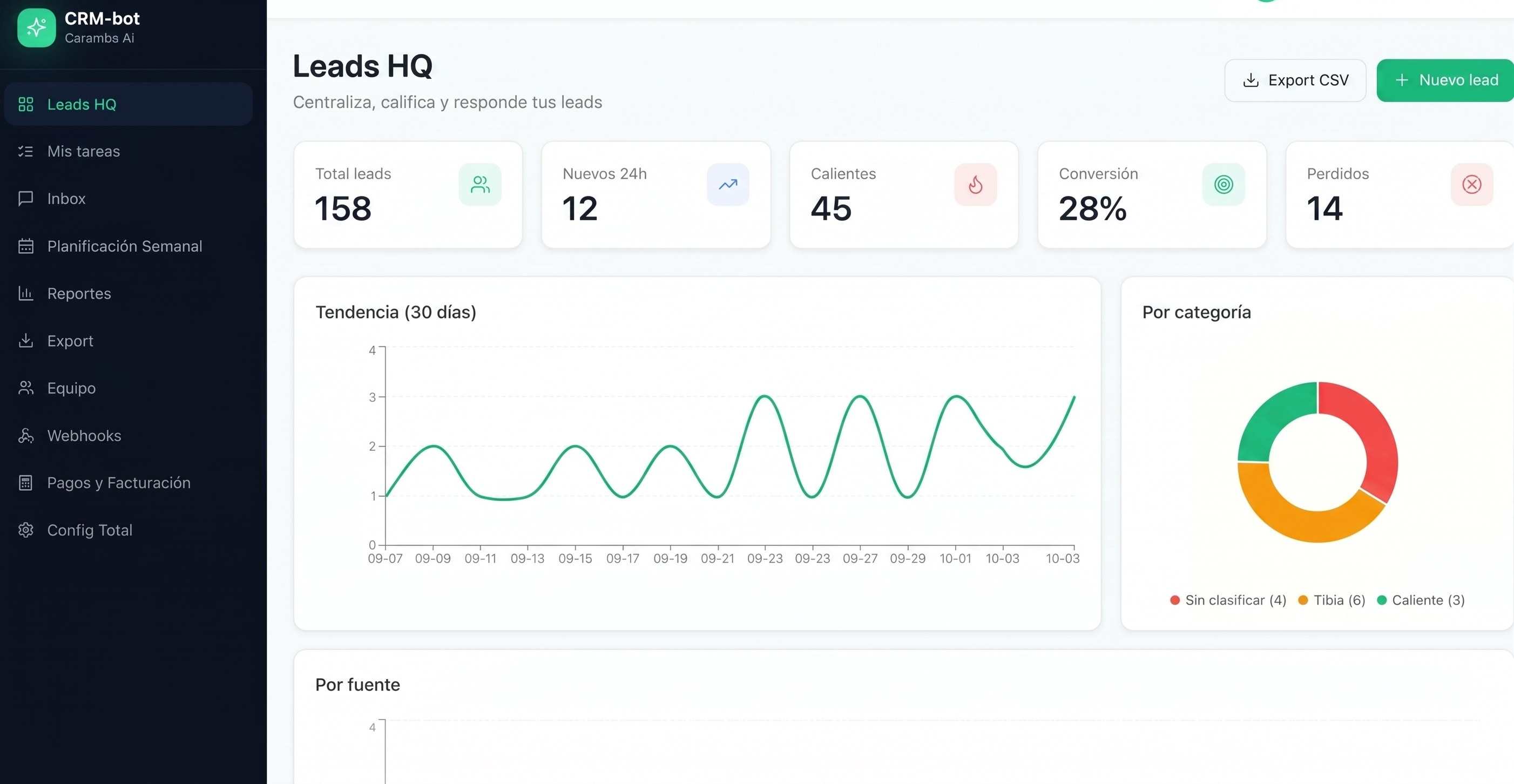Click the Tibia (6) legend entry
Screen dimensions: 1514x784
(1331, 600)
